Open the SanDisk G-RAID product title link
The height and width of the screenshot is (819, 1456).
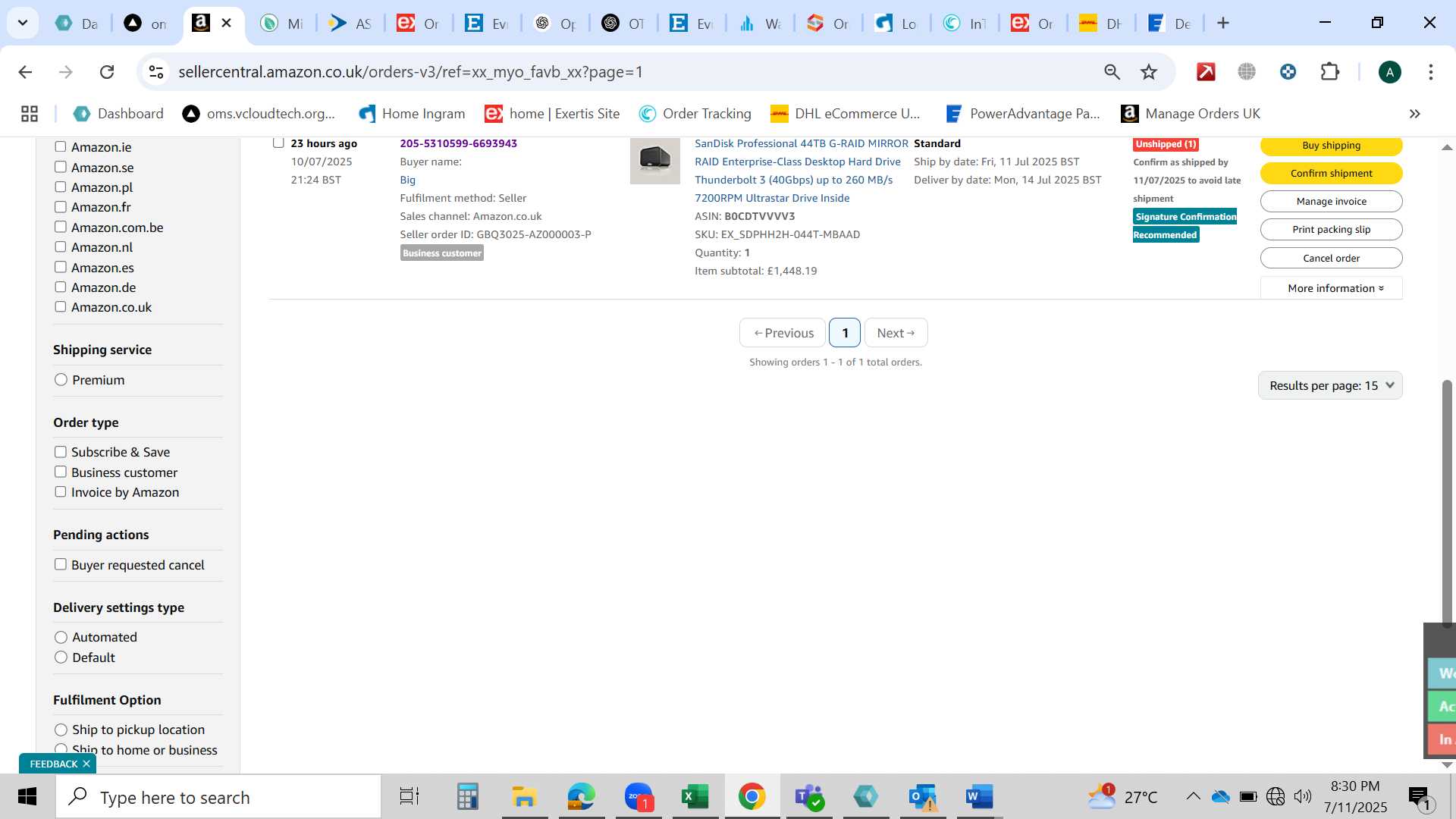tap(801, 171)
